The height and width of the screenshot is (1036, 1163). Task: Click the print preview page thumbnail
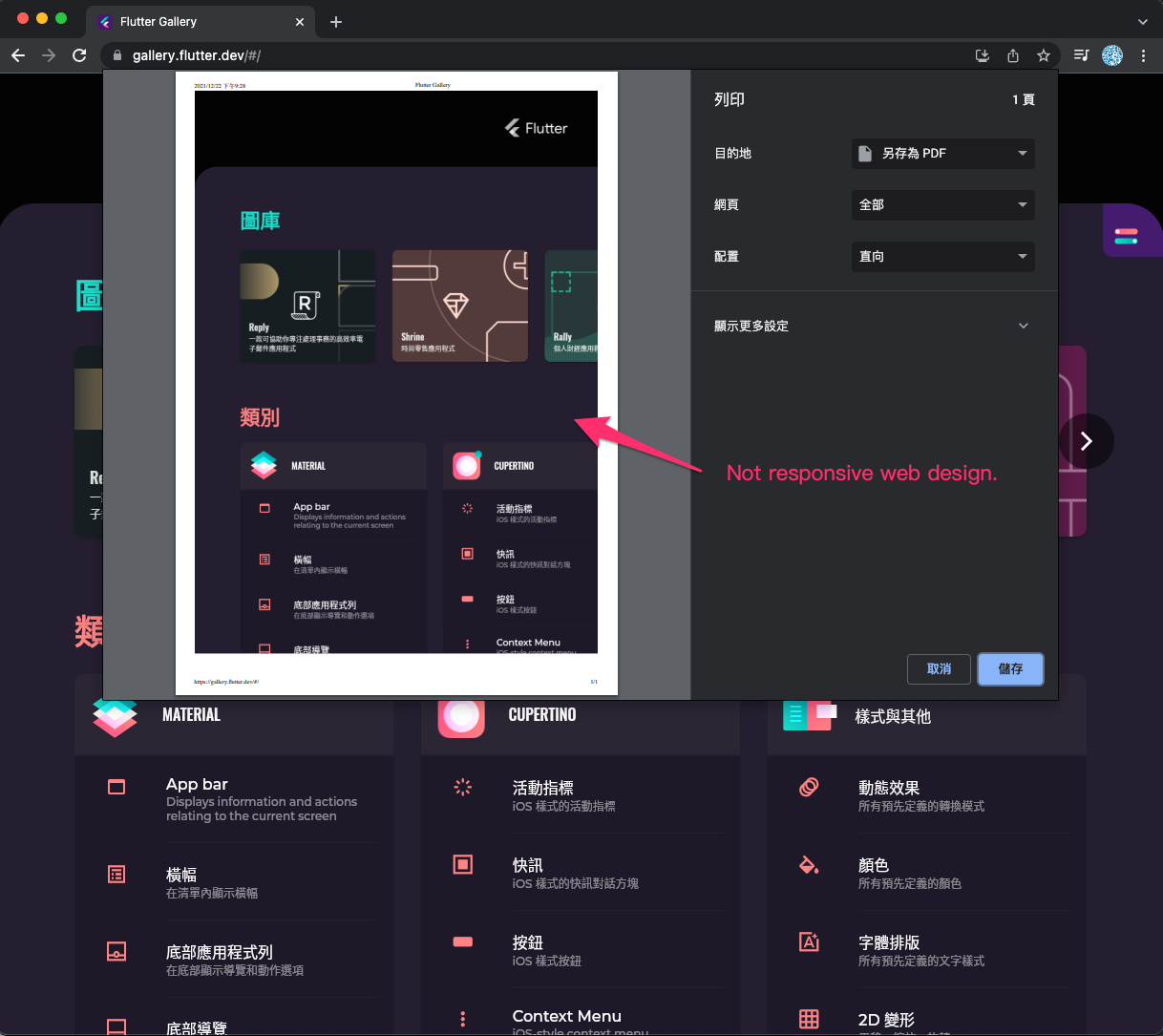pos(396,383)
